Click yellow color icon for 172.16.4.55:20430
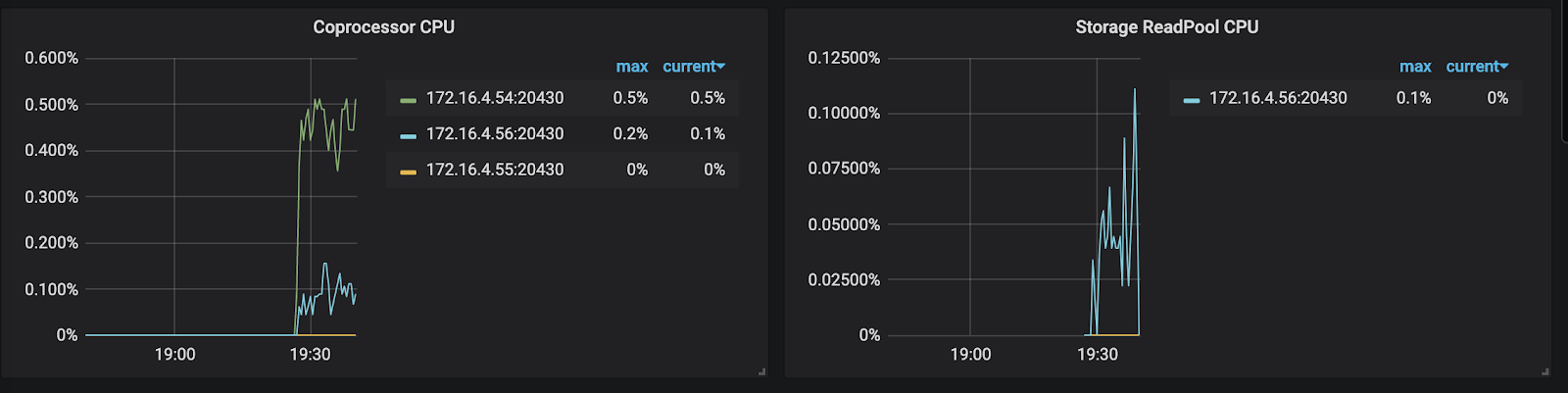 (409, 172)
